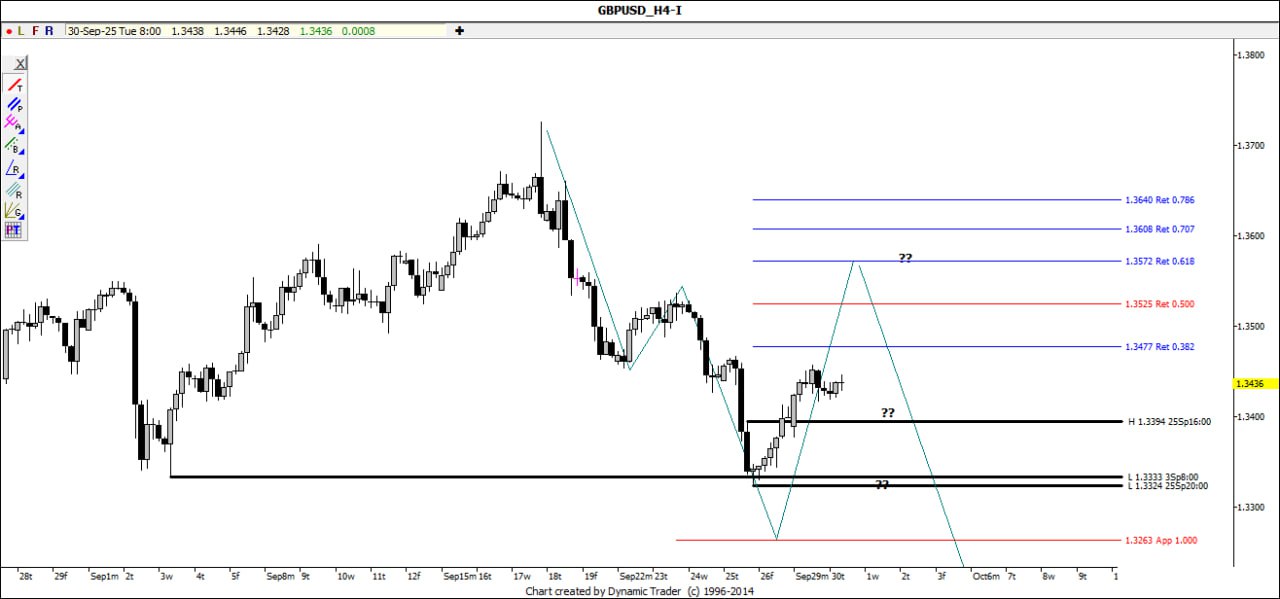Toggle the L button in header
Screen dimensions: 1280x599
(21, 31)
